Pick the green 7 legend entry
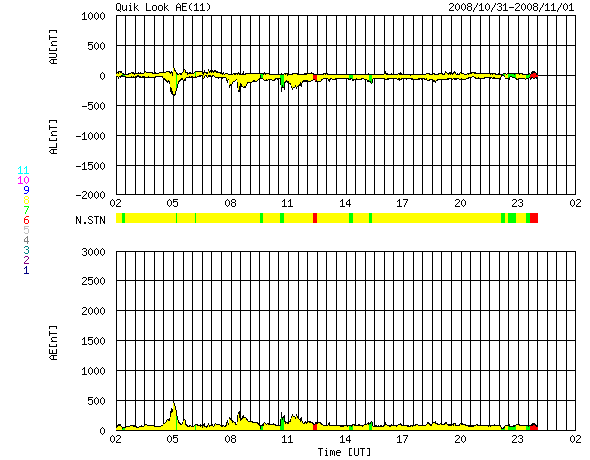Image resolution: width=590 pixels, height=460 pixels. [x=26, y=210]
